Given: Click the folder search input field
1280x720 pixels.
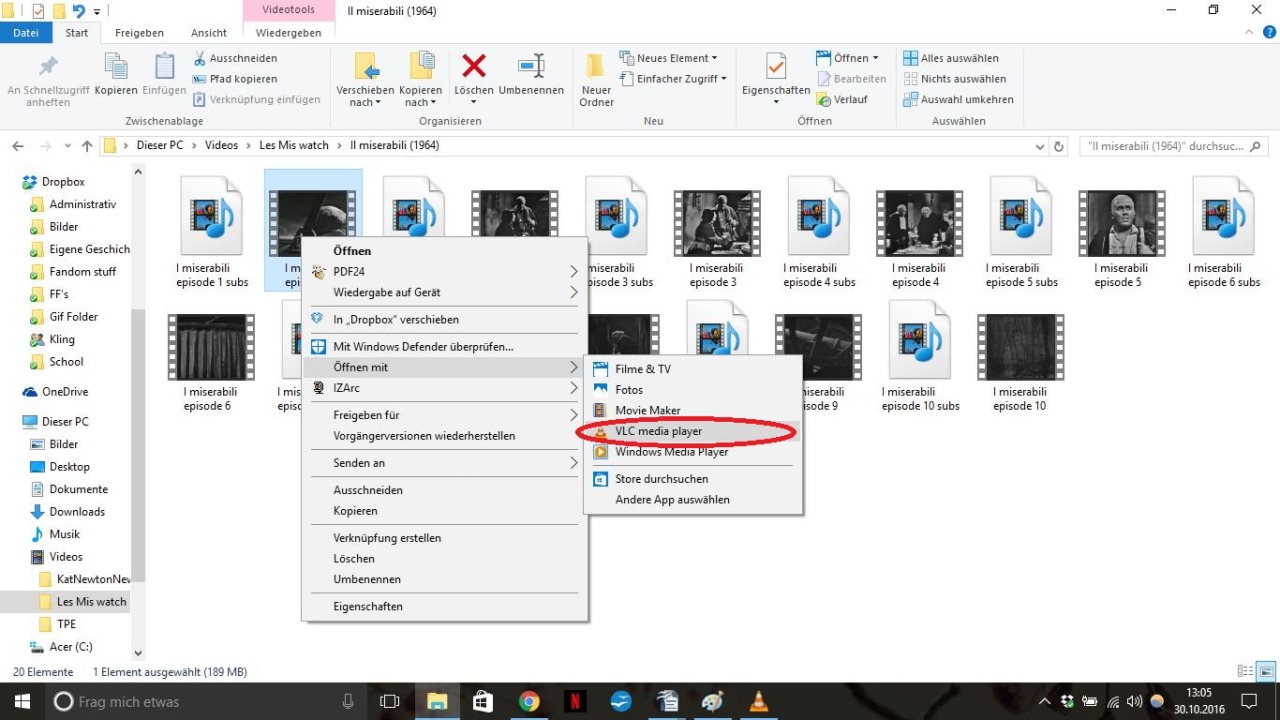Looking at the screenshot, I should click(x=1174, y=146).
